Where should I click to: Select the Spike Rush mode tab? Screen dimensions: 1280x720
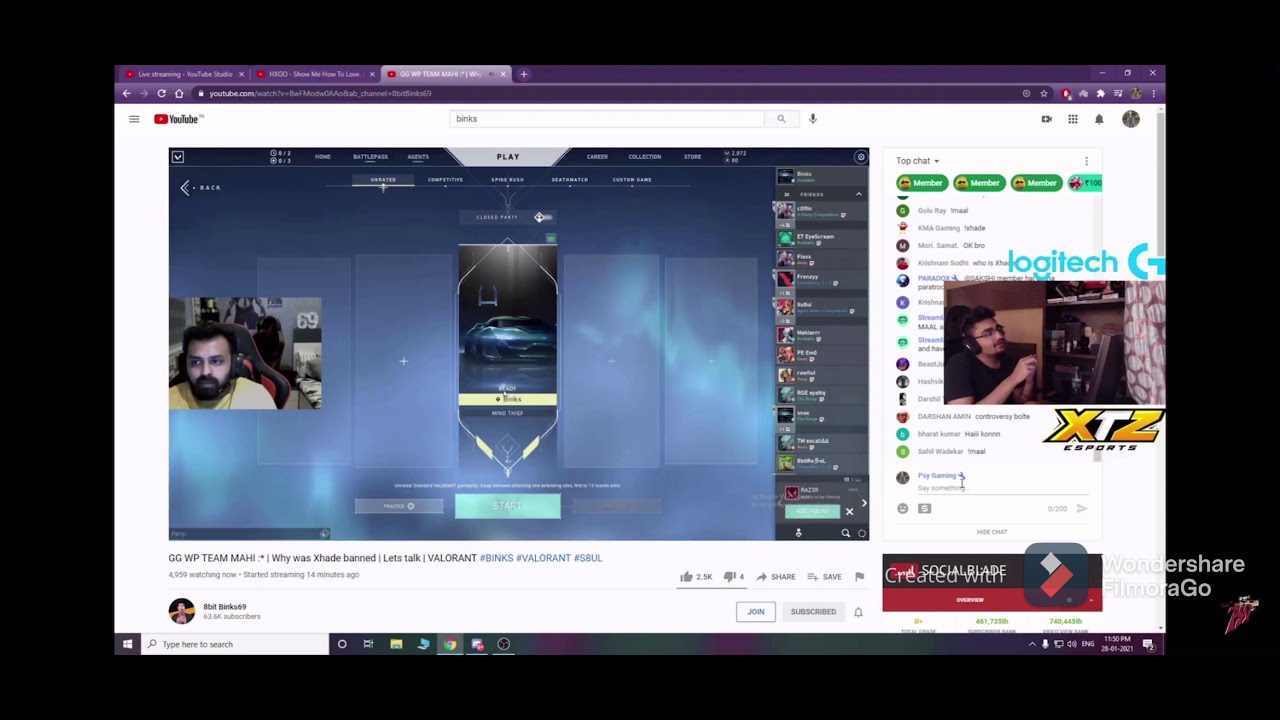coord(507,180)
